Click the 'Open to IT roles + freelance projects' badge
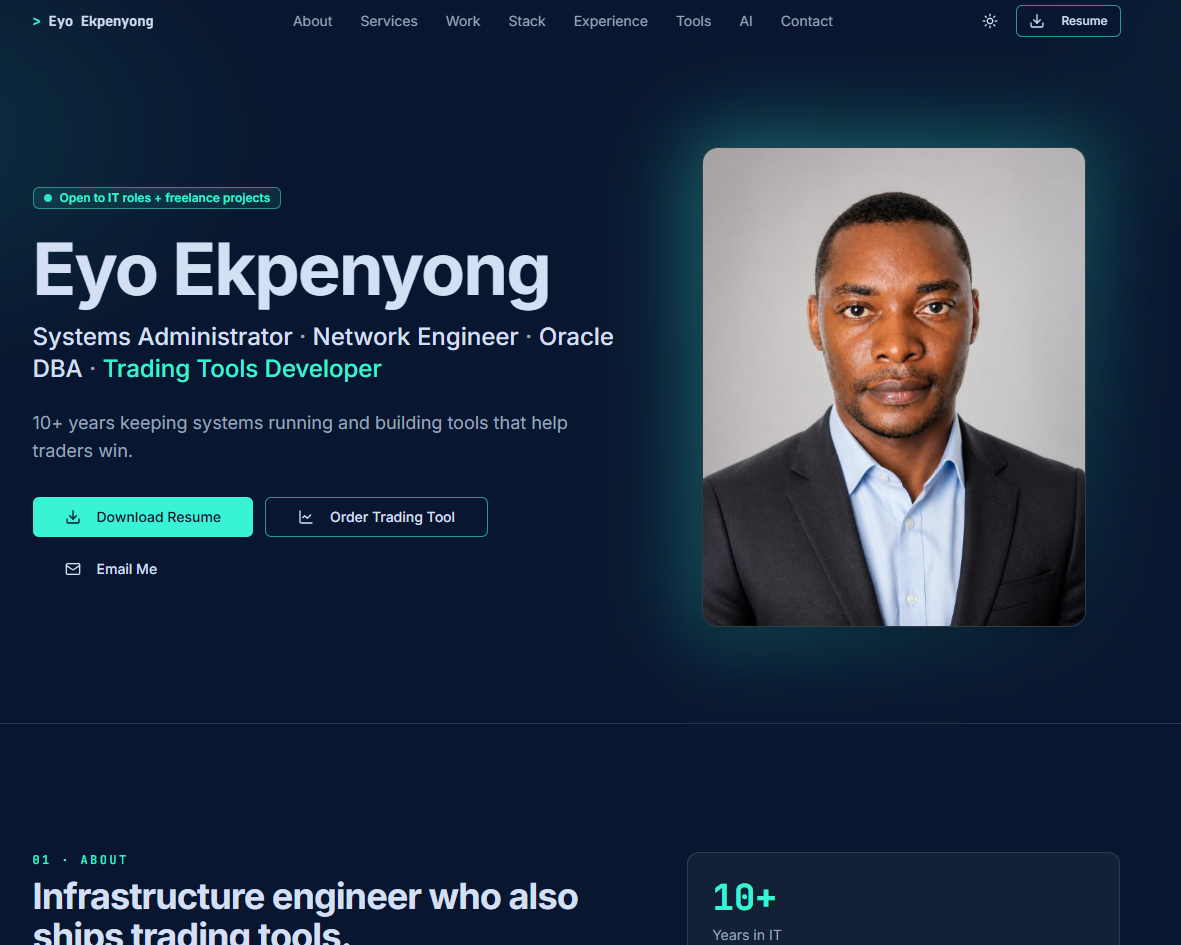The width and height of the screenshot is (1181, 945). tap(157, 198)
